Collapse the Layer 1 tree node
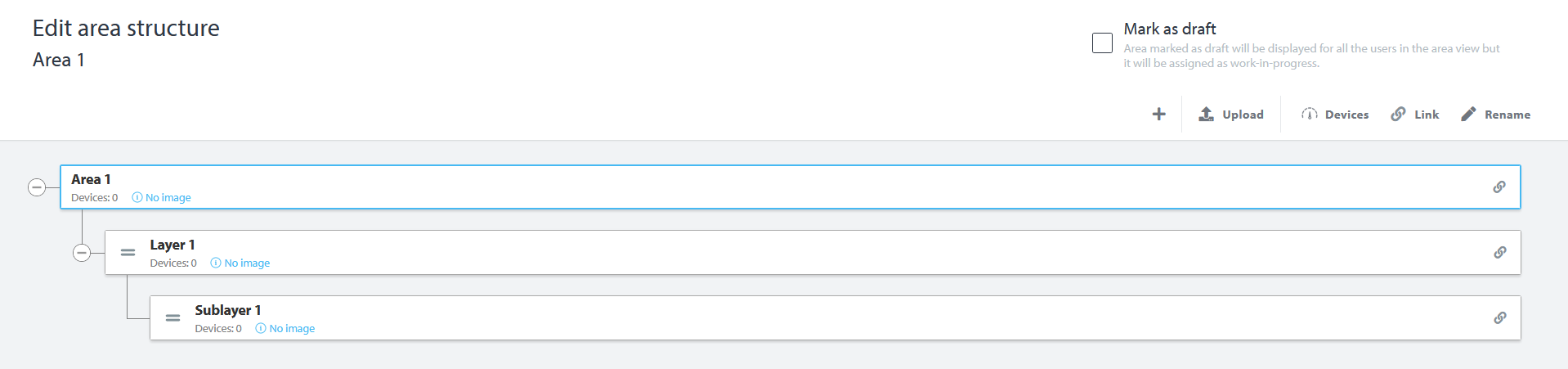The image size is (1568, 369). point(82,253)
